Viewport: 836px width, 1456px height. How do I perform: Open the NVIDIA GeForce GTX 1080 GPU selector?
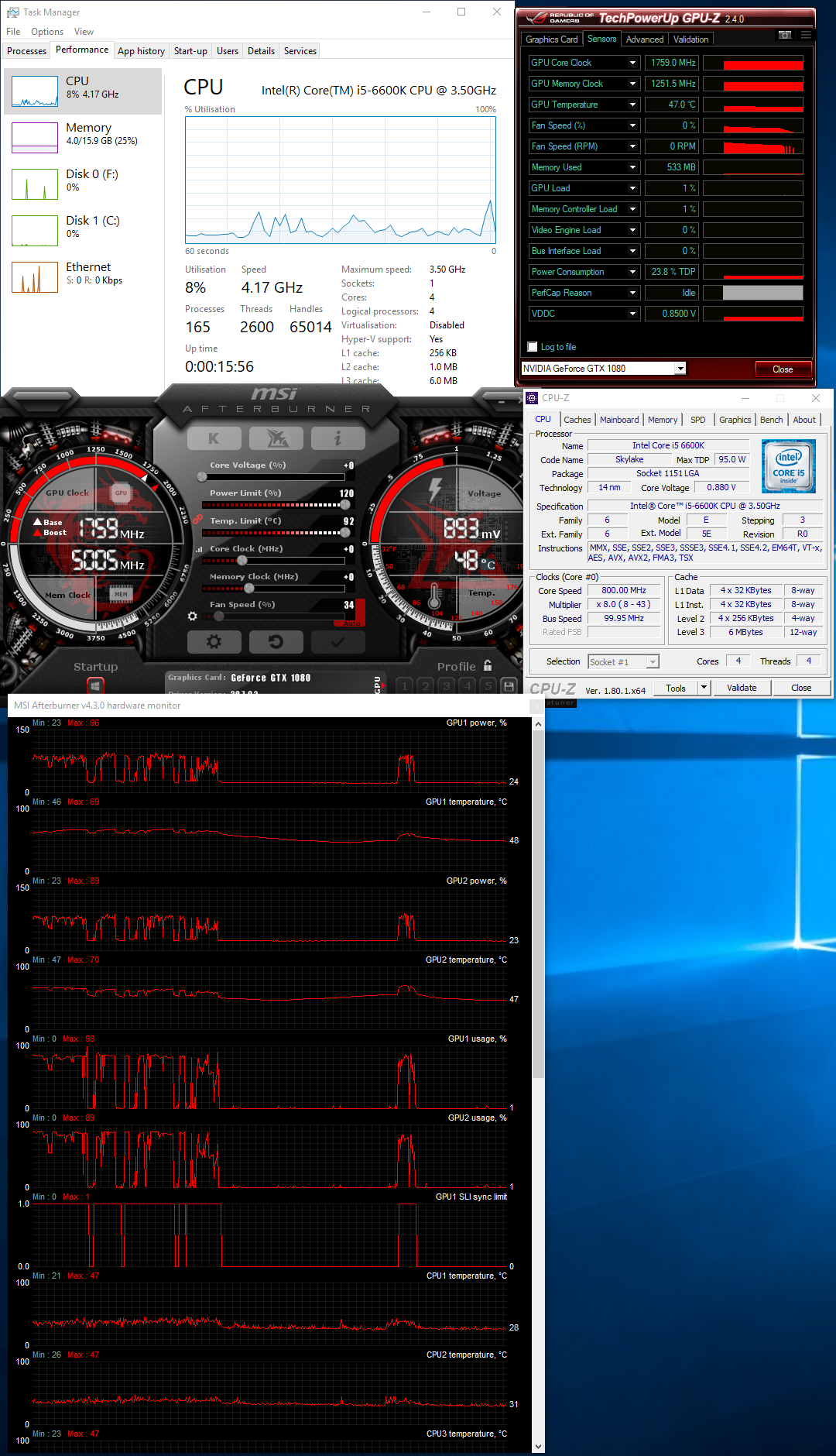coord(604,369)
